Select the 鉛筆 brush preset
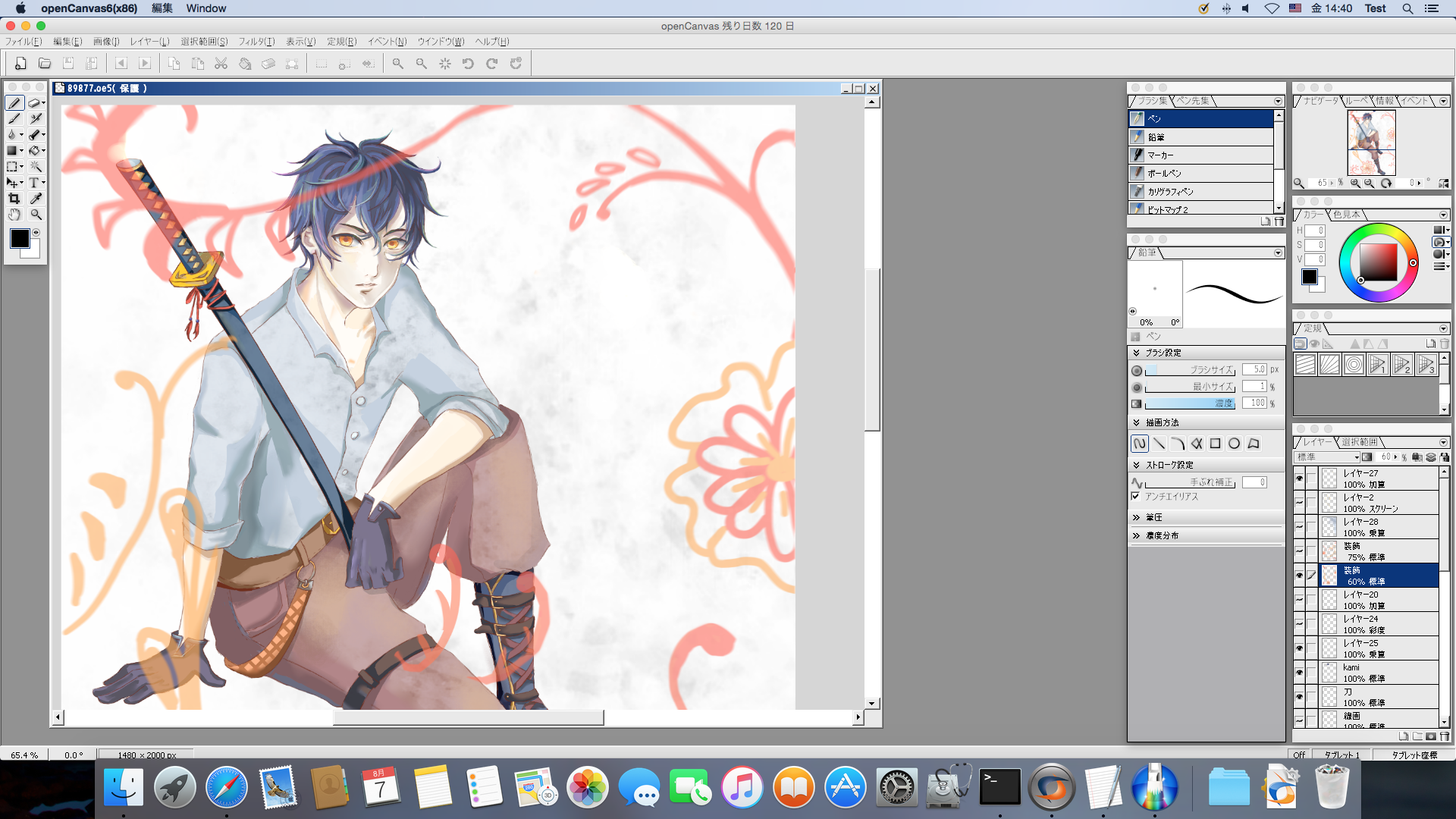Viewport: 1456px width, 819px height. pos(1201,137)
